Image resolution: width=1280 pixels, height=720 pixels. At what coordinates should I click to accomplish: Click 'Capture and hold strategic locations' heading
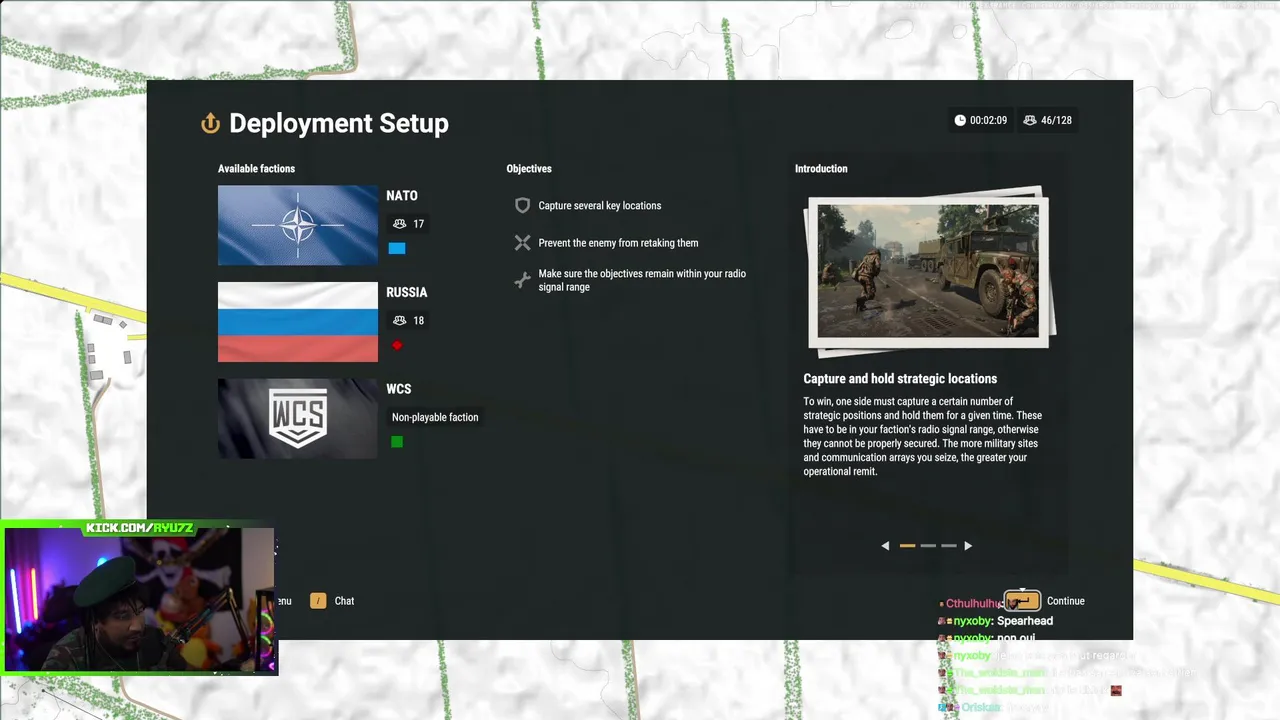tap(900, 379)
